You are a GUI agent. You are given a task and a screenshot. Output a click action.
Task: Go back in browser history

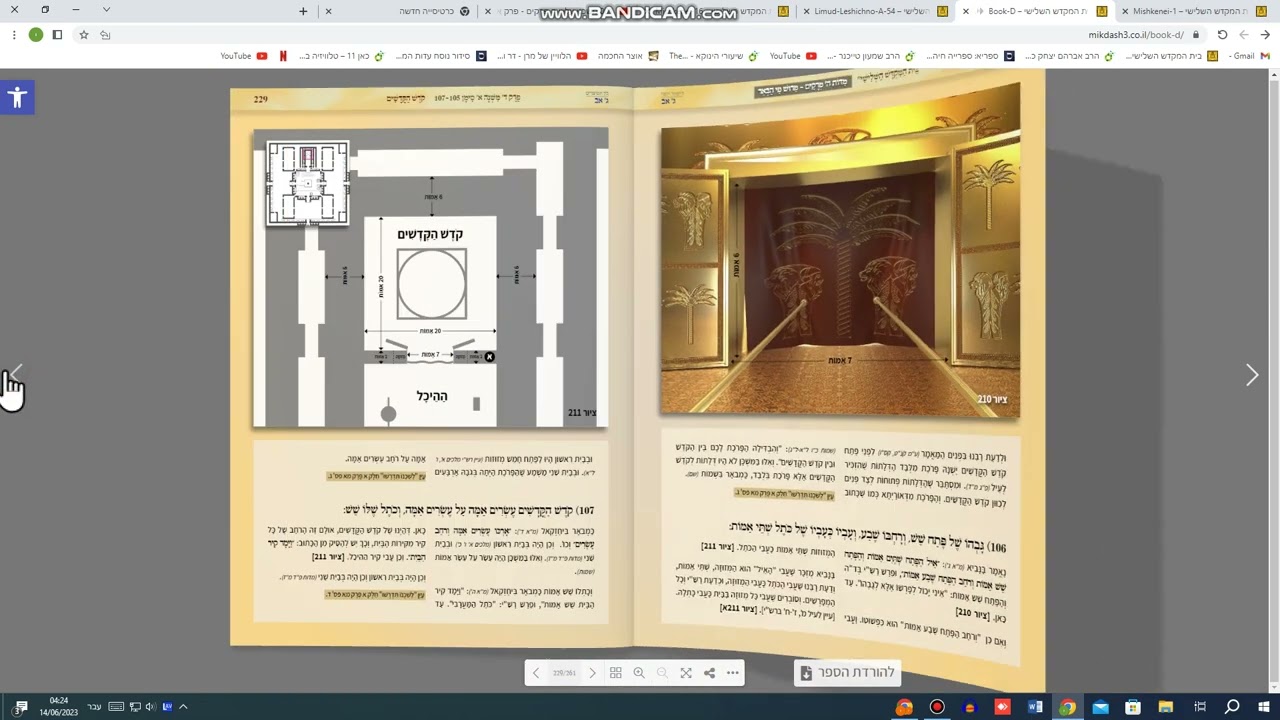(1266, 35)
